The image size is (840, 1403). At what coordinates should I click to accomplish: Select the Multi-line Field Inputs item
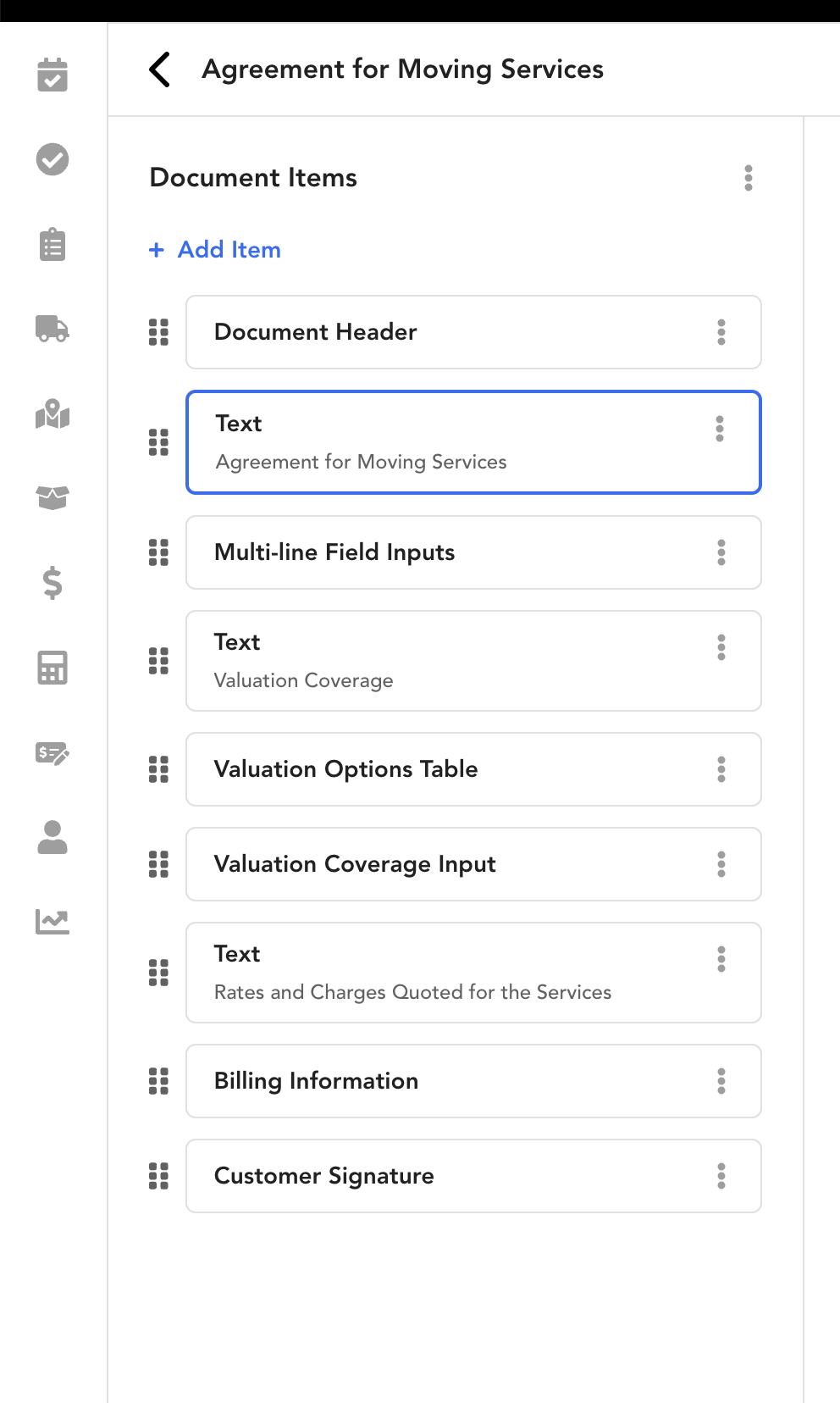[x=473, y=552]
